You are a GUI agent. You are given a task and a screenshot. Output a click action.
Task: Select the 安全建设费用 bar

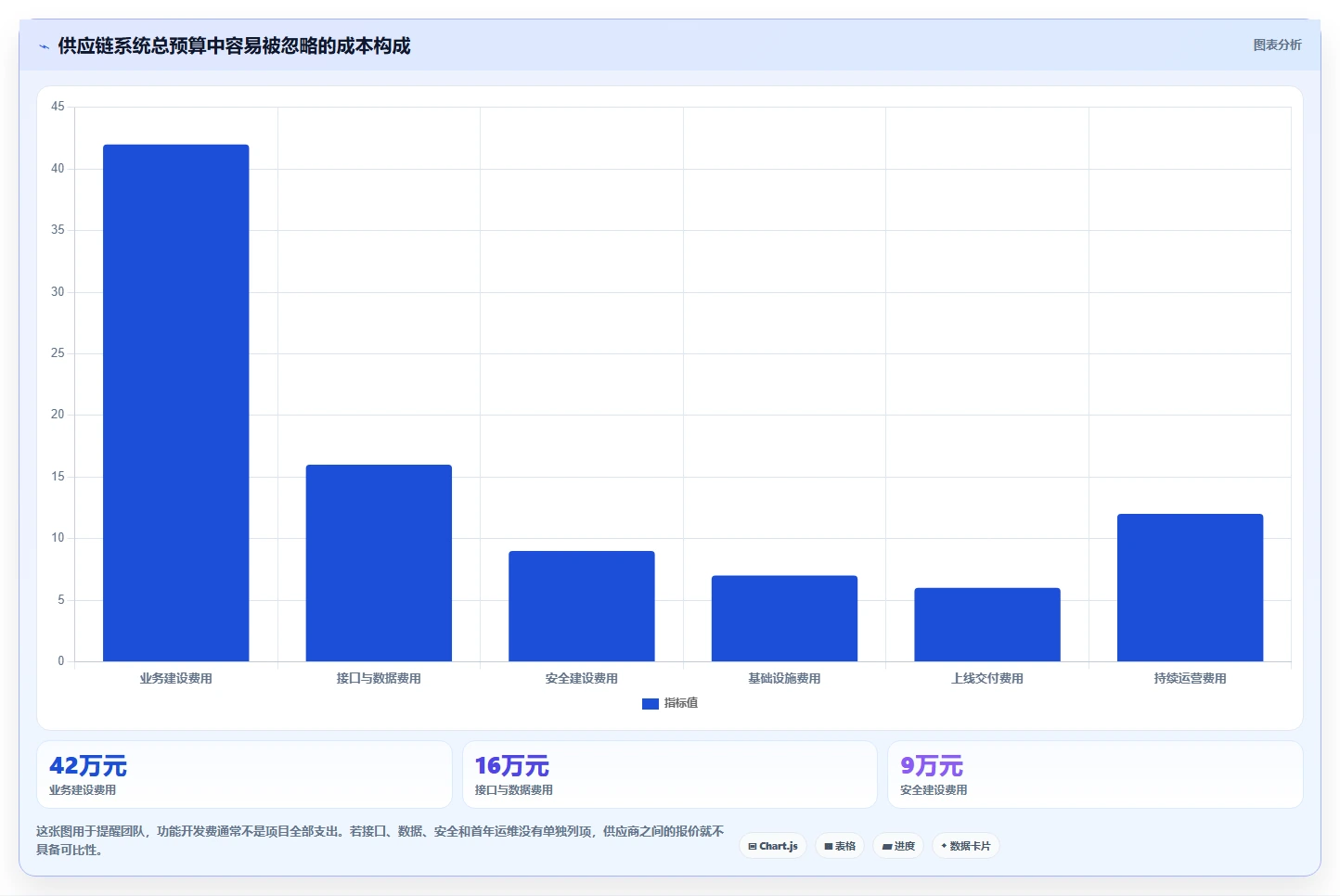(582, 606)
